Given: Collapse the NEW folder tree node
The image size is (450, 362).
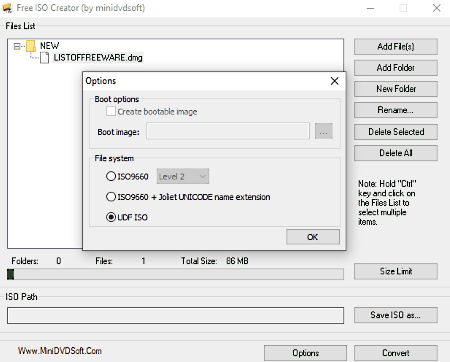Looking at the screenshot, I should click(17, 46).
